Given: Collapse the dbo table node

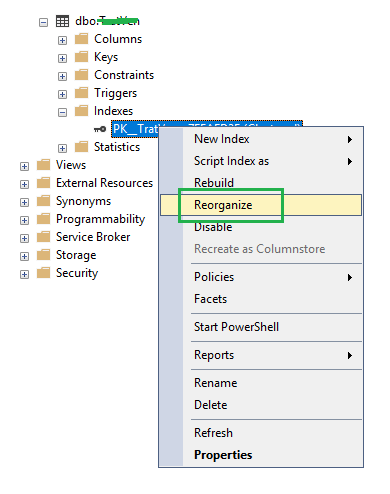Looking at the screenshot, I should [x=43, y=23].
